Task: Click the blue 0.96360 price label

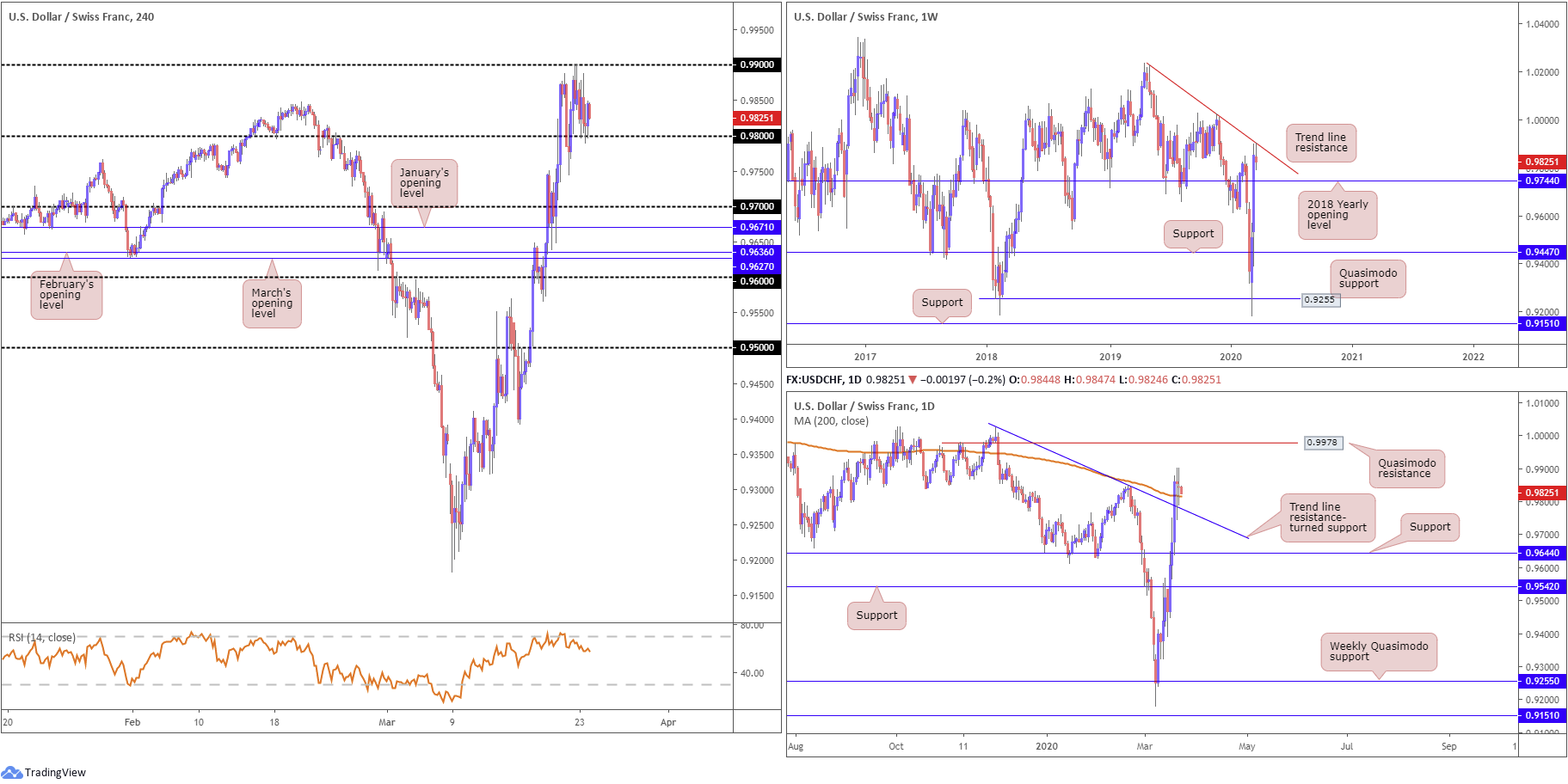Action: (x=757, y=252)
